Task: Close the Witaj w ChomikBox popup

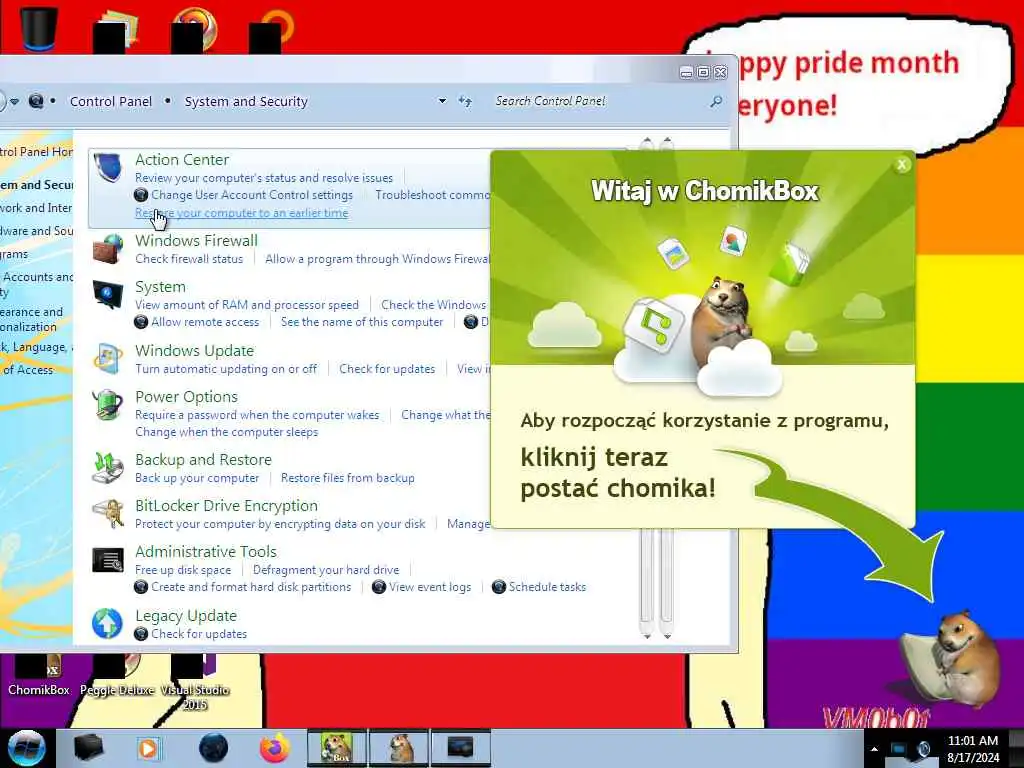Action: (x=902, y=165)
